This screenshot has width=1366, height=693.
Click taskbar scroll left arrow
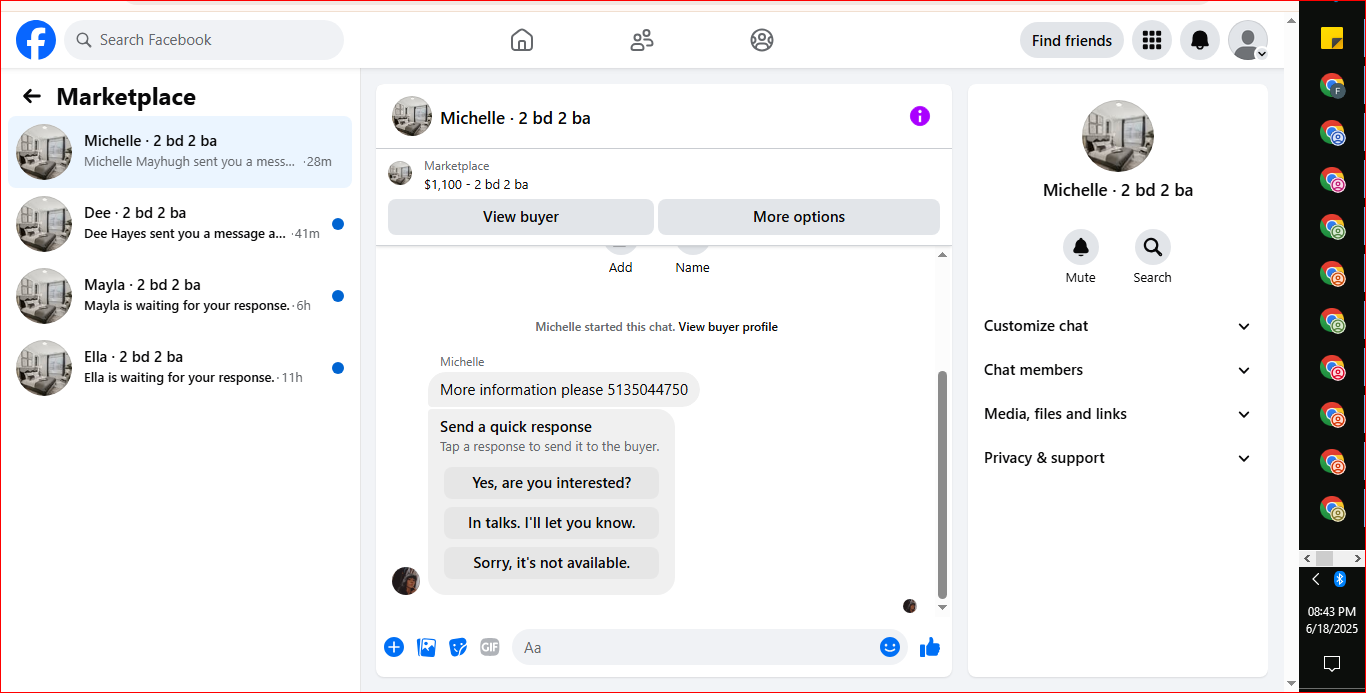1305,558
